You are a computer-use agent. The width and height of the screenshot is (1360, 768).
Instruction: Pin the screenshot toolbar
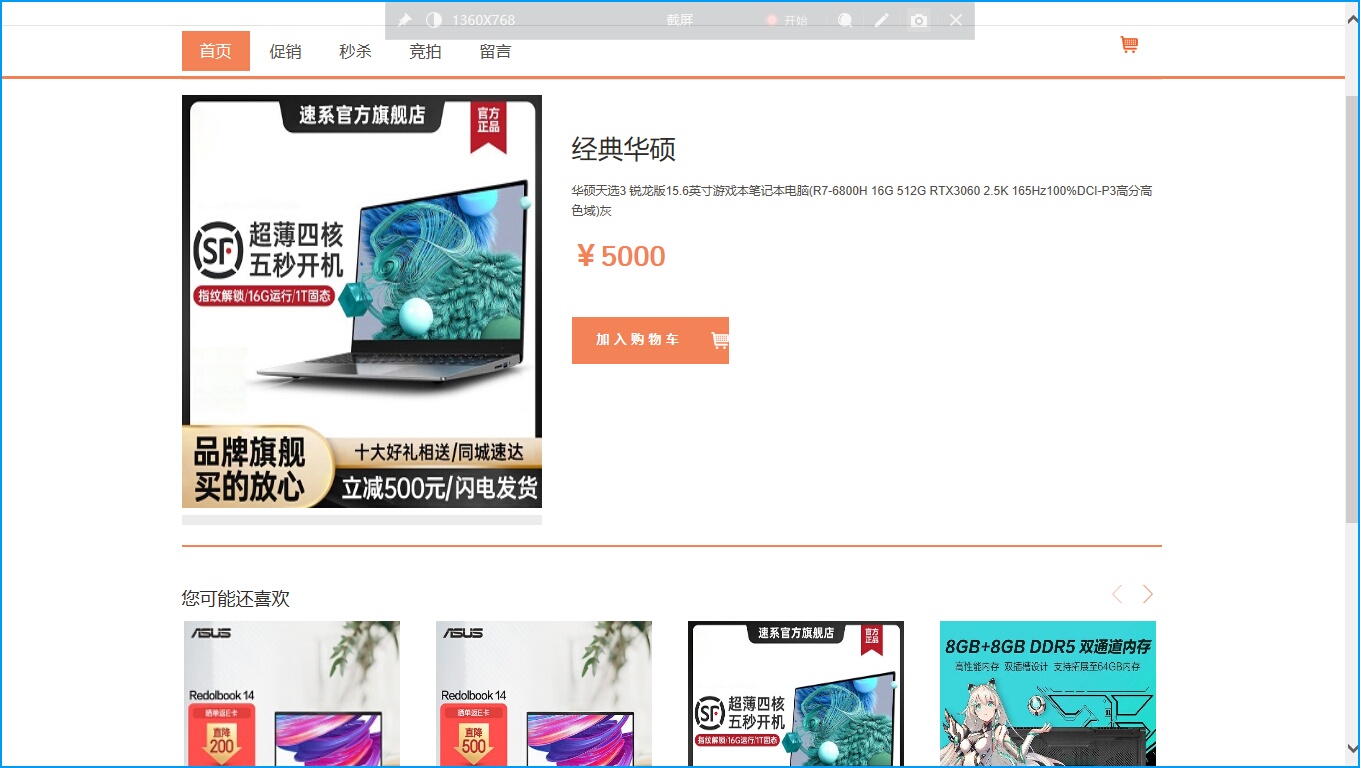404,20
